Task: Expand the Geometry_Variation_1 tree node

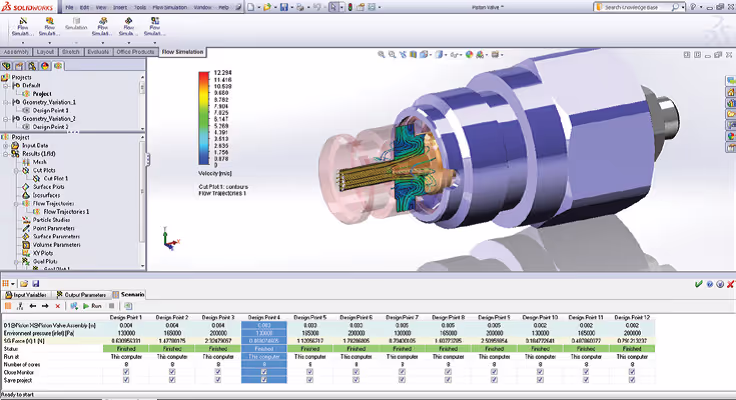Action: click(x=6, y=102)
